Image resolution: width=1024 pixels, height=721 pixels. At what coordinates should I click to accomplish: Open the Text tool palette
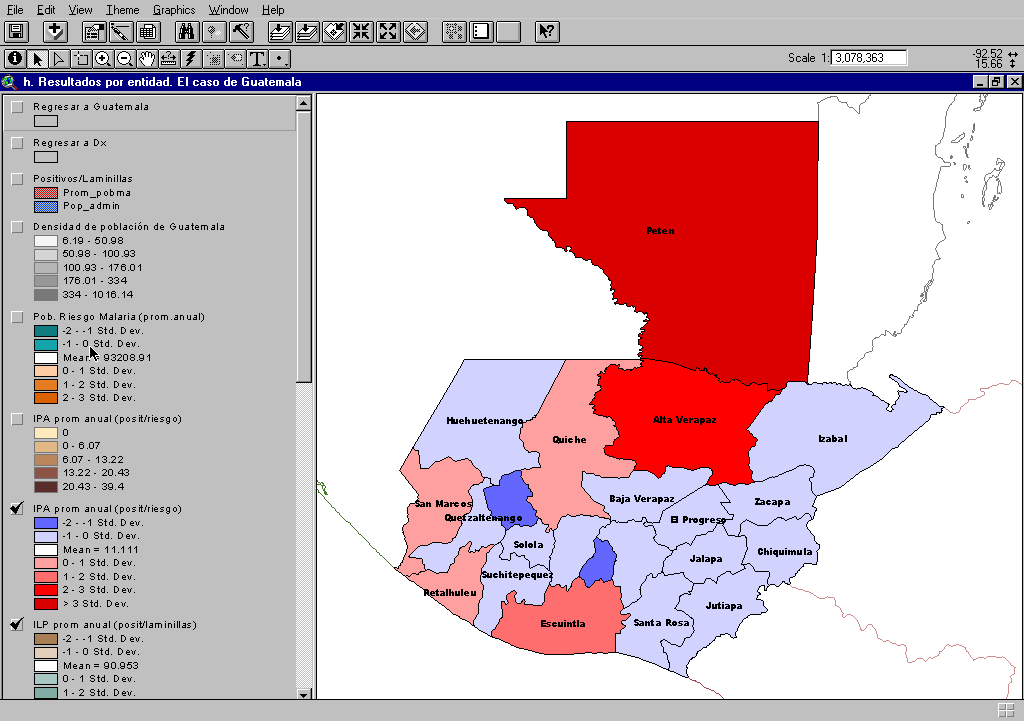pyautogui.click(x=257, y=58)
